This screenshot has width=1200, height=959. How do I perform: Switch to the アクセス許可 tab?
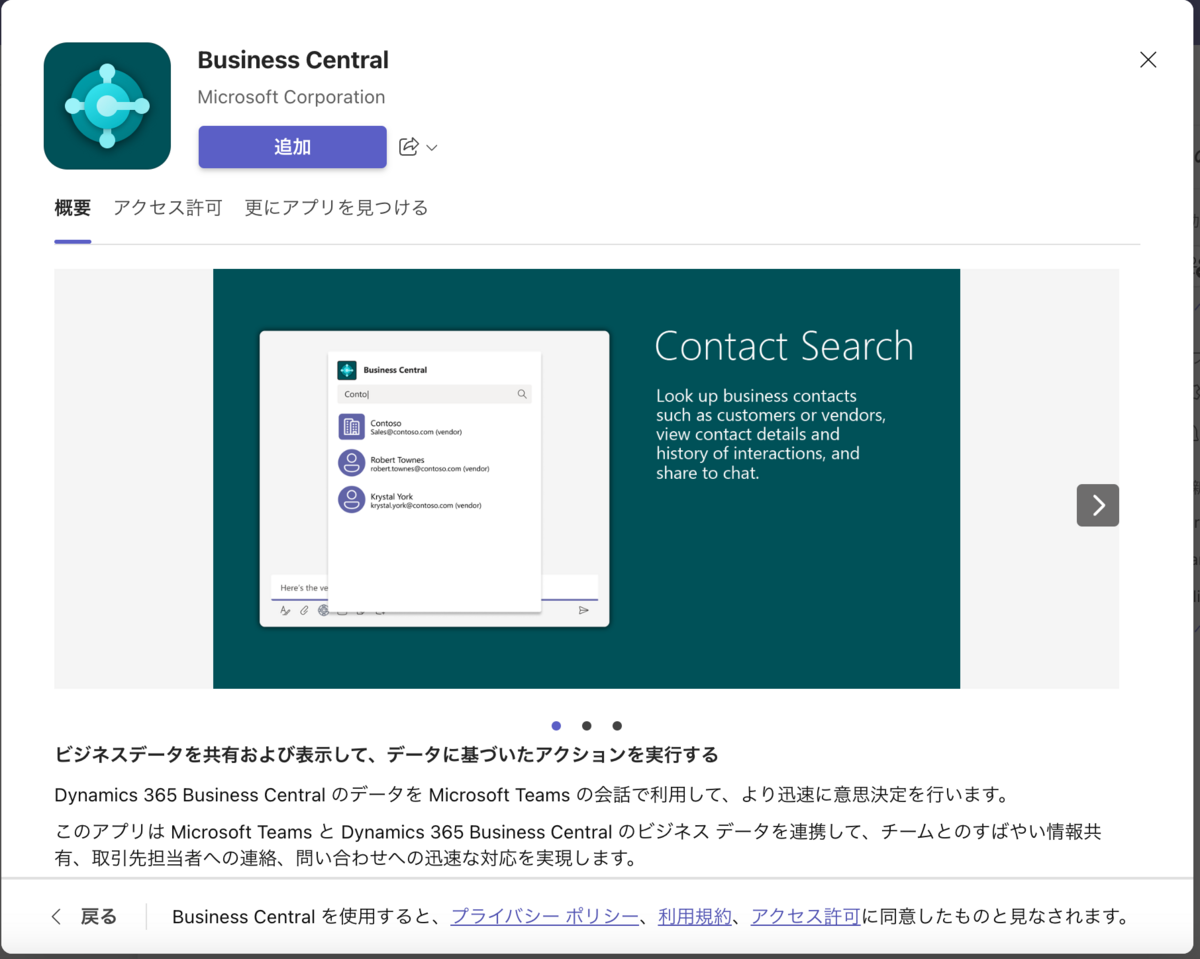tap(167, 207)
